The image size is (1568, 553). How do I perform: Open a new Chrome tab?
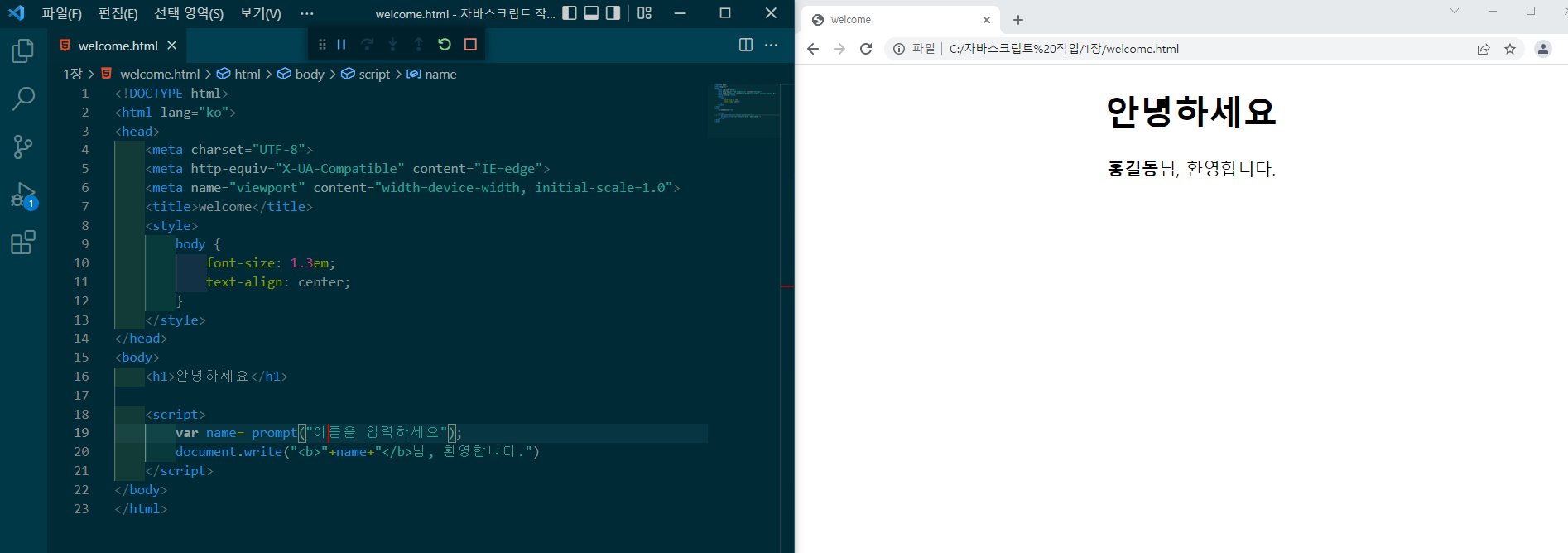(x=1018, y=20)
